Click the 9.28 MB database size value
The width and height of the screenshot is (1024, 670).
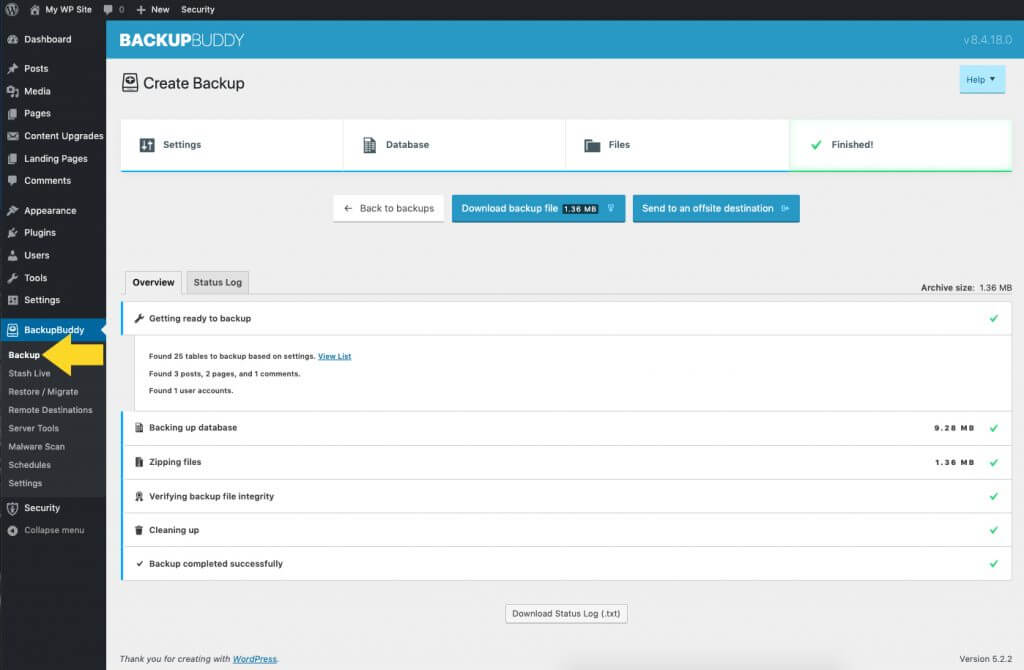coord(954,428)
